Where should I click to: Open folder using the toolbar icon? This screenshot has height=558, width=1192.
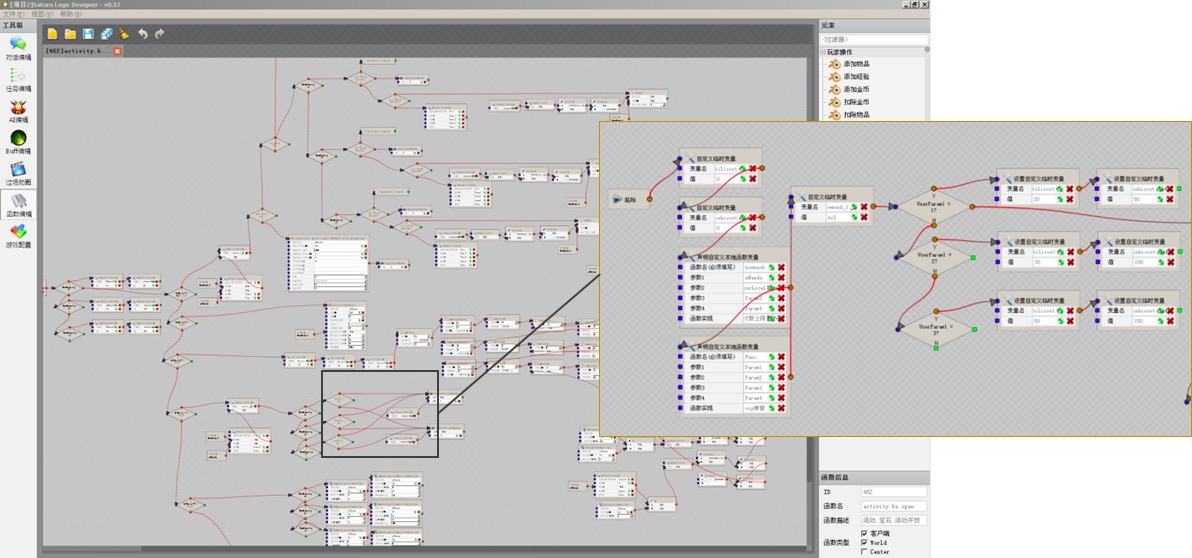pyautogui.click(x=70, y=34)
